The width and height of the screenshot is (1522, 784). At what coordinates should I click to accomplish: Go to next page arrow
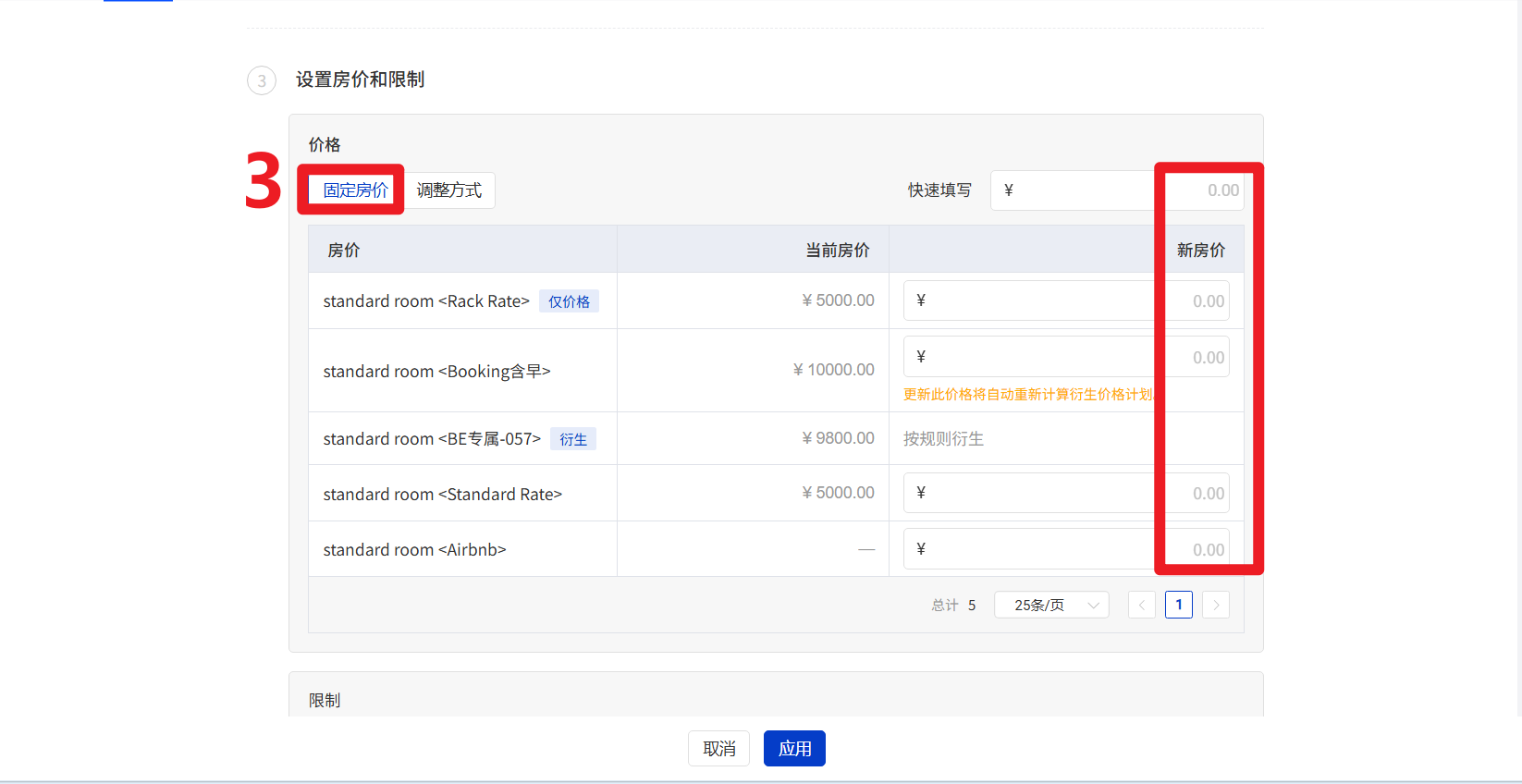(x=1216, y=605)
